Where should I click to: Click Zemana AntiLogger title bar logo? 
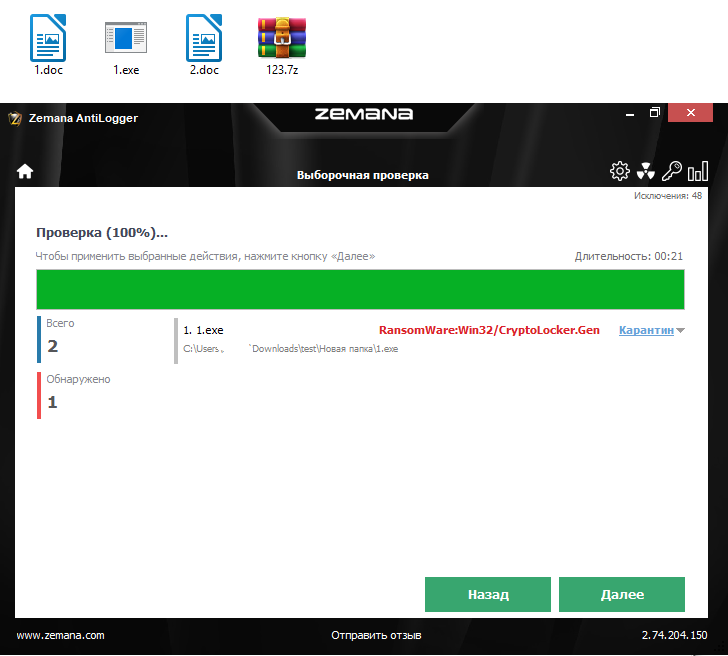[x=15, y=118]
